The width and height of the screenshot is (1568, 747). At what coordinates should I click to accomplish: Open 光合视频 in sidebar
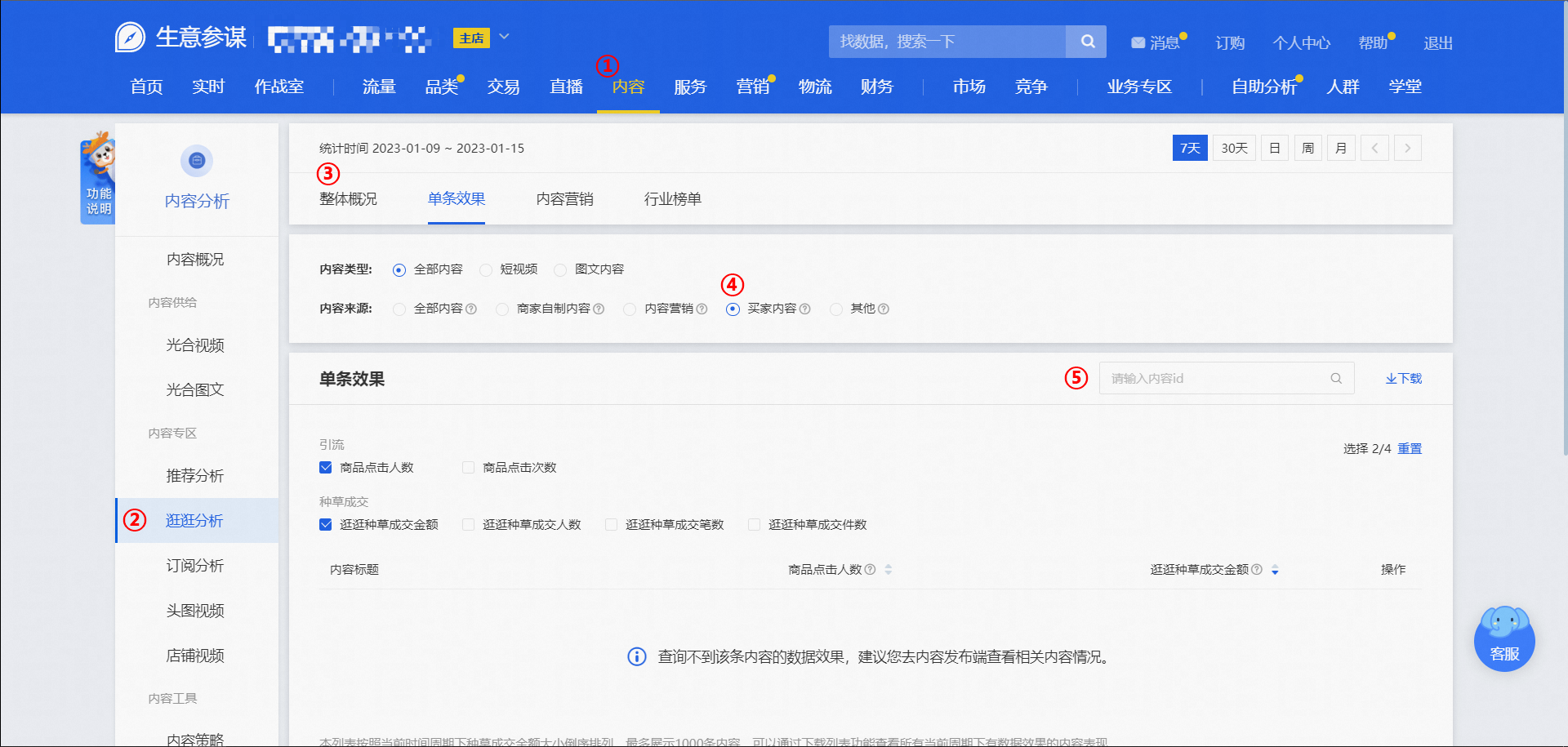195,345
